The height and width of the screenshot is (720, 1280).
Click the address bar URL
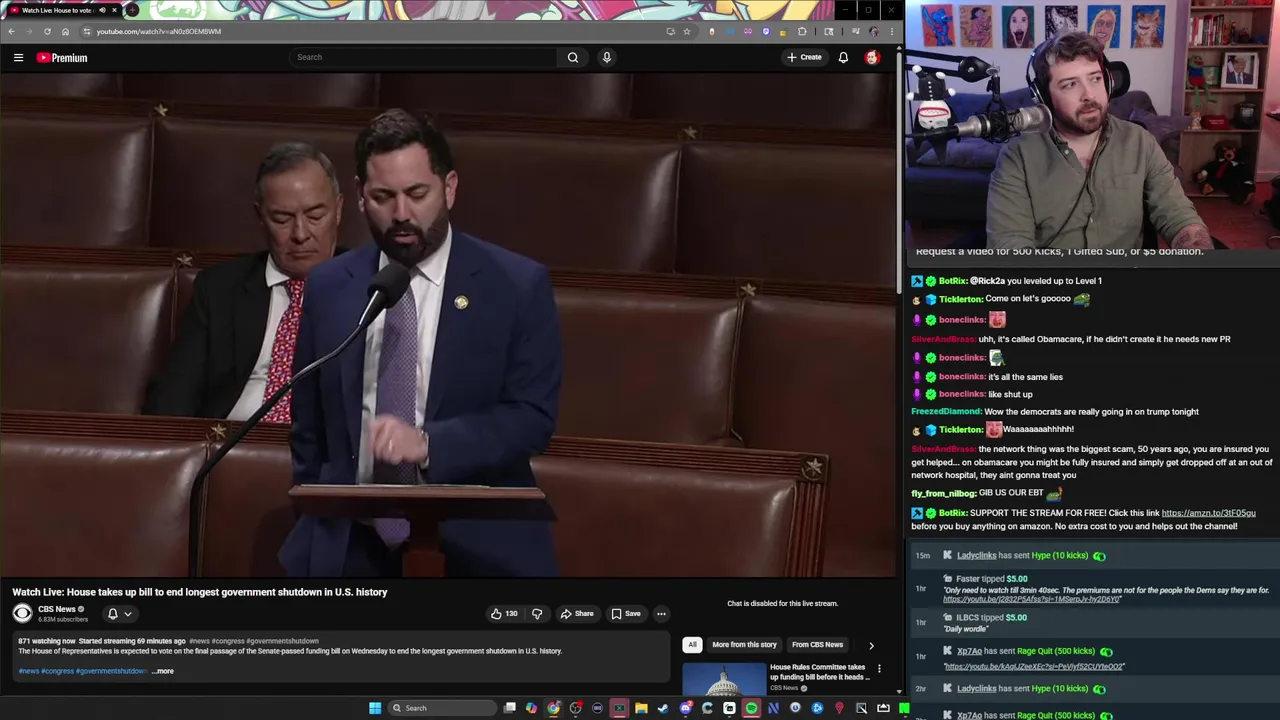coord(159,31)
